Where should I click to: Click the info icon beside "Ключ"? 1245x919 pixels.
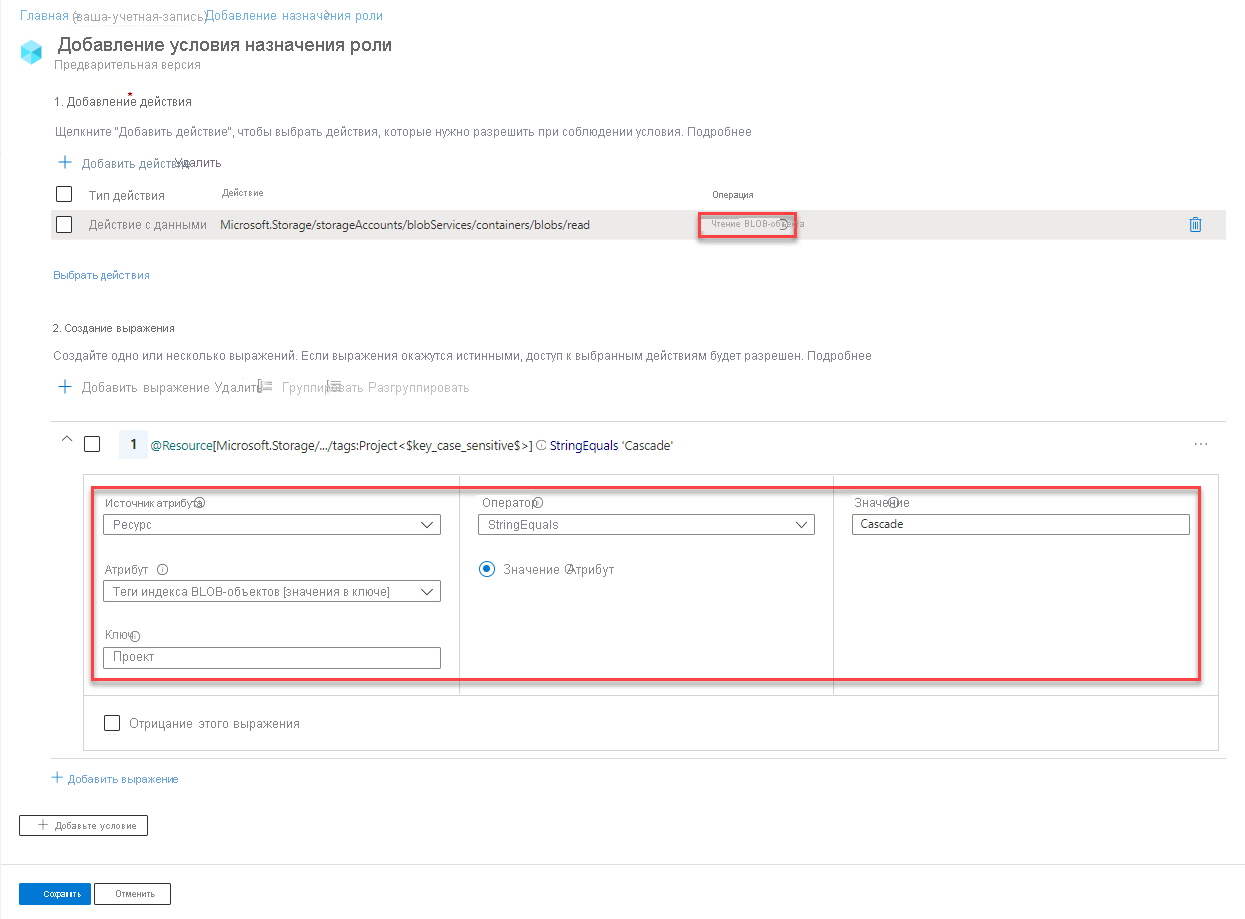pos(134,634)
